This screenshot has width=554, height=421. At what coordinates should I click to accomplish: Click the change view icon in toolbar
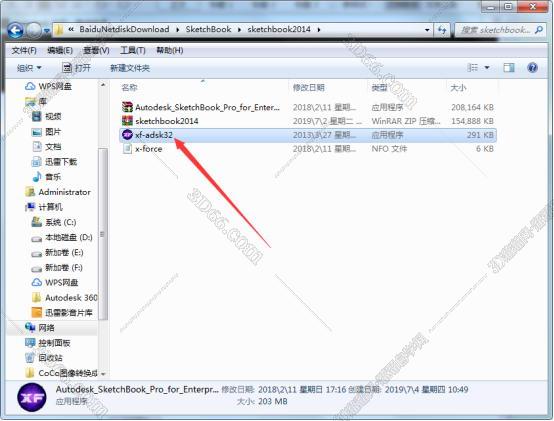click(x=472, y=67)
